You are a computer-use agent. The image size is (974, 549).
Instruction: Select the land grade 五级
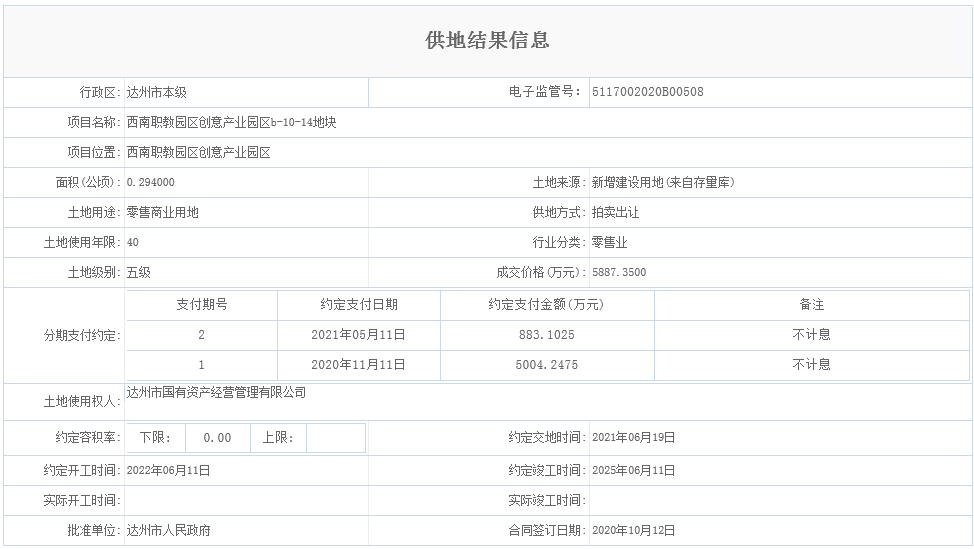(x=139, y=273)
